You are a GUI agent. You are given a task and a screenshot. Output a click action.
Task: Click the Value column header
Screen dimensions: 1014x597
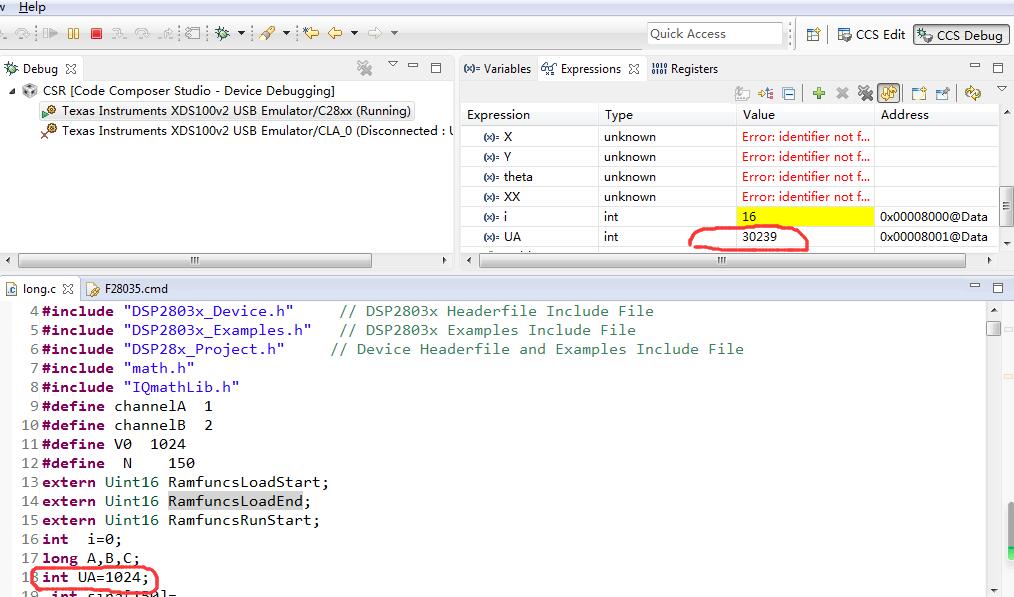(806, 114)
